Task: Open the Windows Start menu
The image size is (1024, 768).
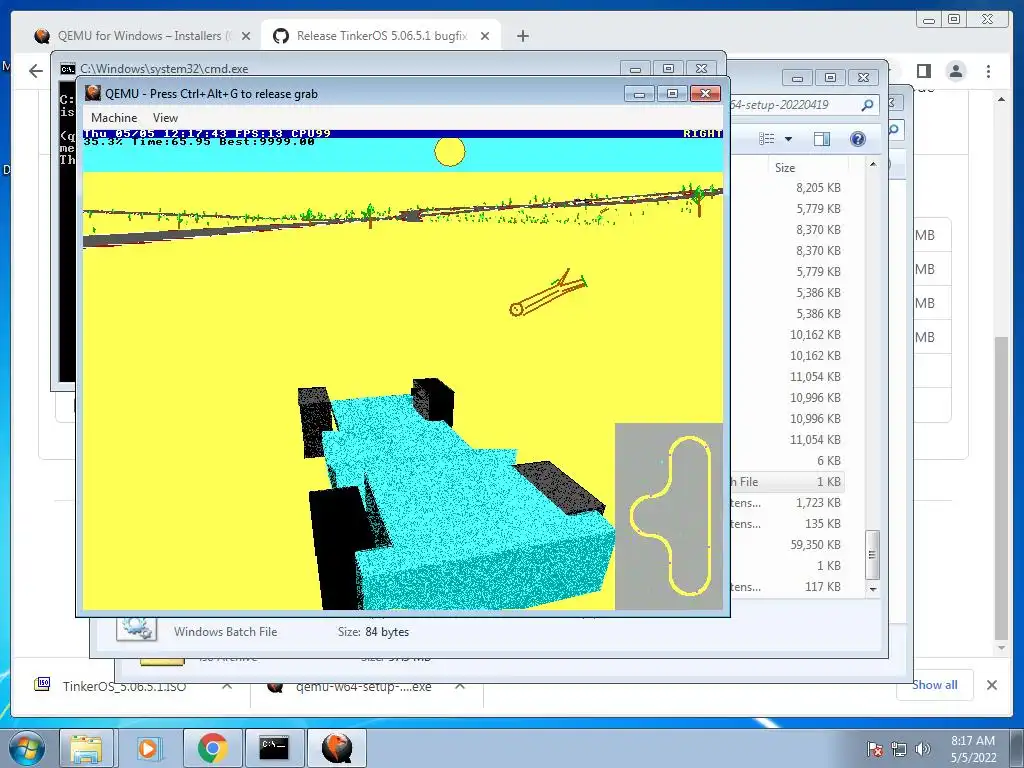Action: (x=26, y=748)
